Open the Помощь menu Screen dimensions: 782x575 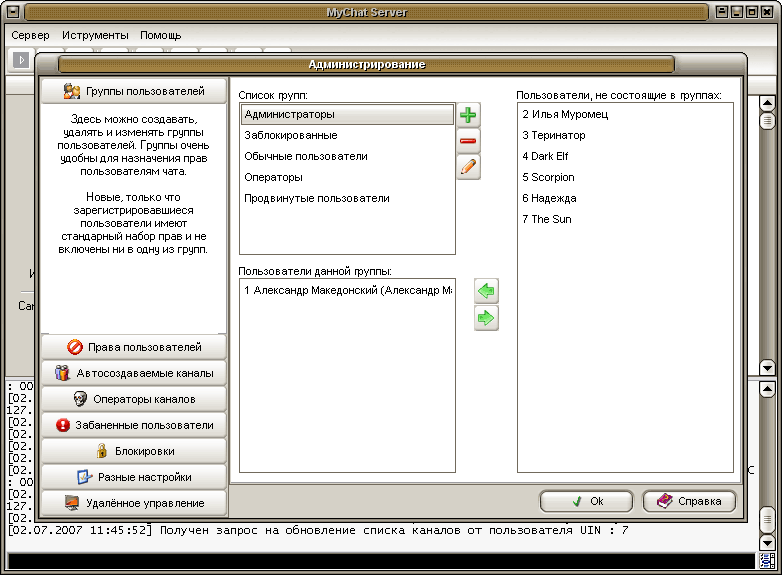(x=161, y=35)
